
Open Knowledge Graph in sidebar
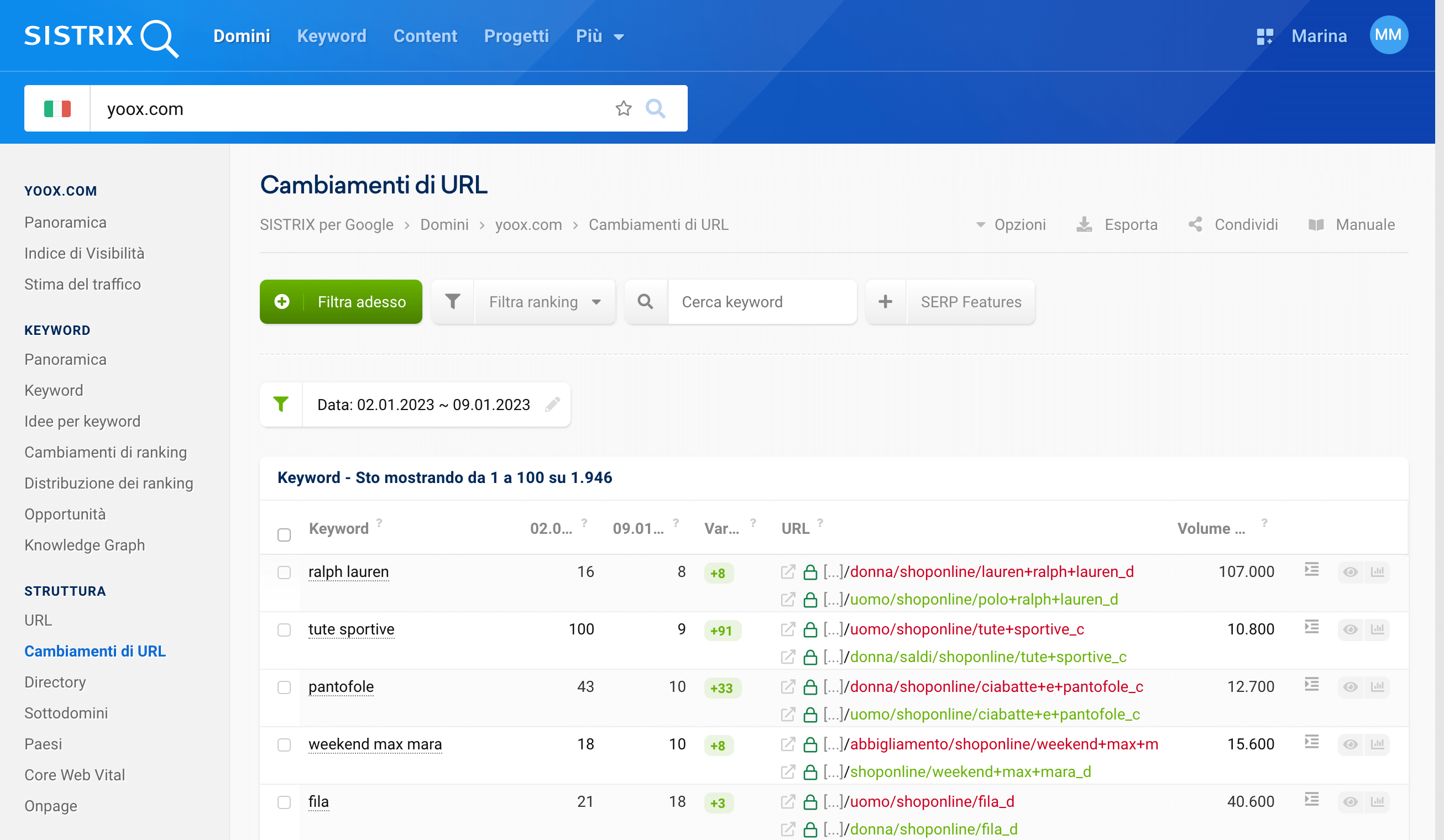pyautogui.click(x=84, y=545)
